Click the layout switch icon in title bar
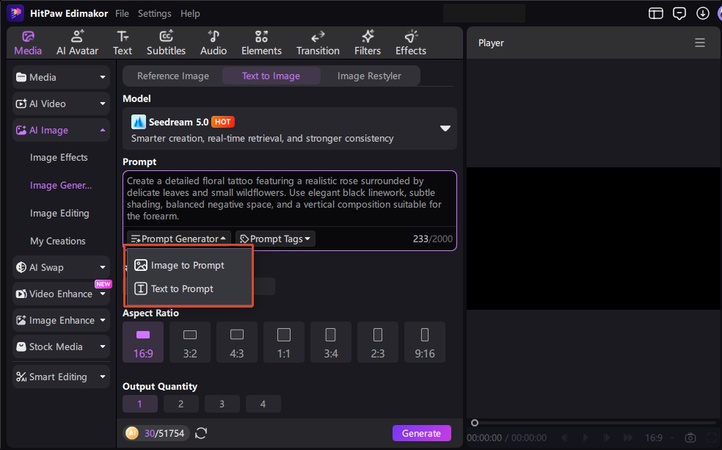 [x=656, y=13]
